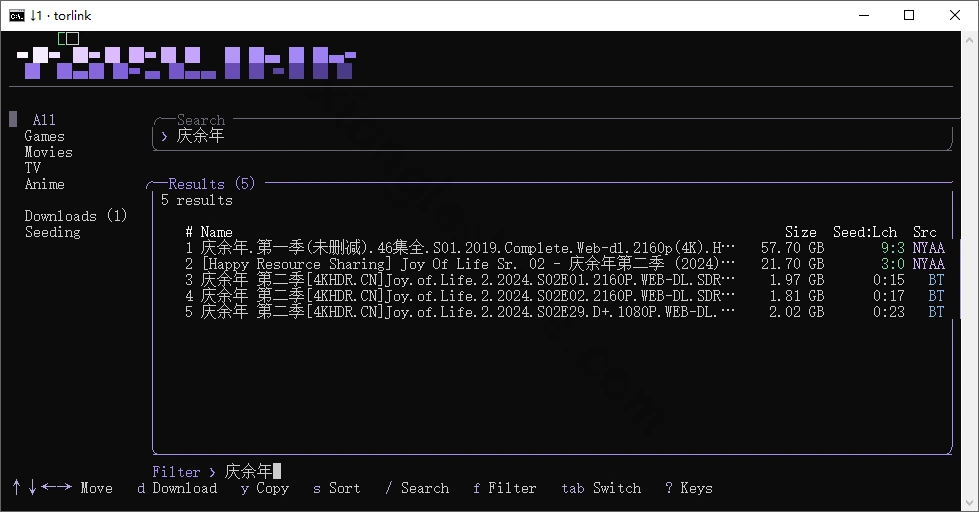This screenshot has height=512, width=979.
Task: Maximize the torlink window
Action: (909, 16)
